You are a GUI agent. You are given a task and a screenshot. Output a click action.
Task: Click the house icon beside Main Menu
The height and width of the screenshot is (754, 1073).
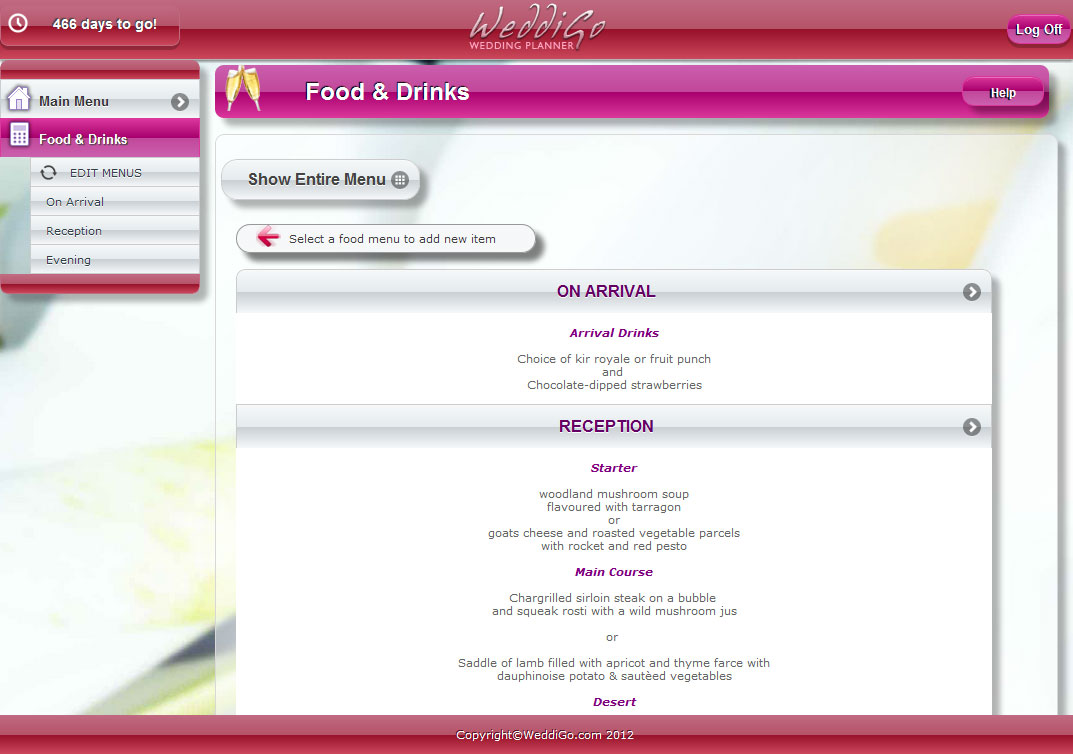tap(18, 100)
